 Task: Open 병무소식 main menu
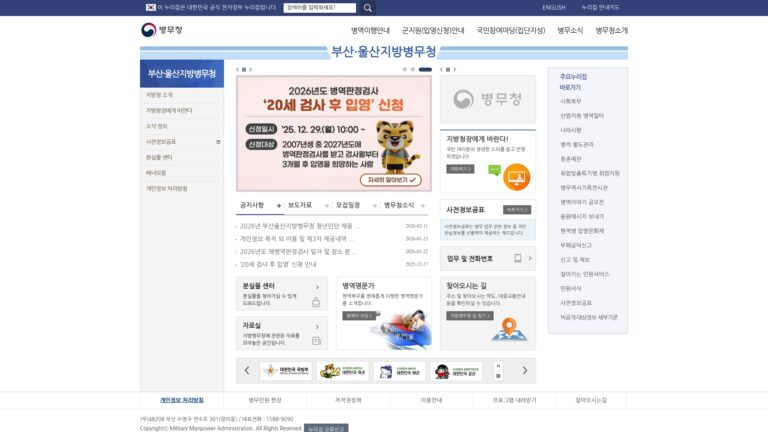[570, 30]
